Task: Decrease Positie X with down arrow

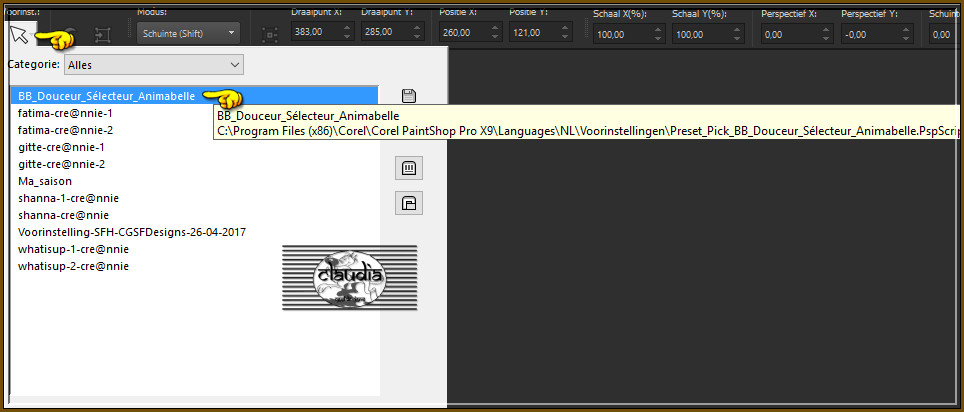Action: [496, 38]
